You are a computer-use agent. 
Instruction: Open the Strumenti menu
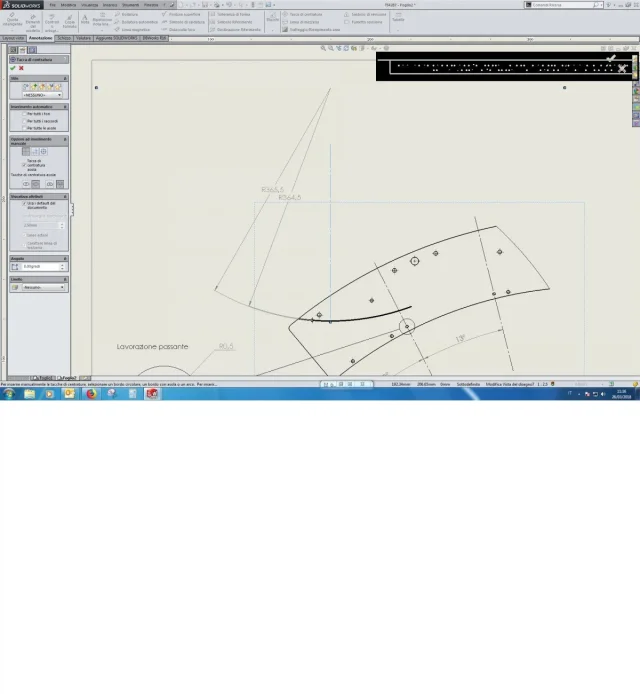point(130,5)
